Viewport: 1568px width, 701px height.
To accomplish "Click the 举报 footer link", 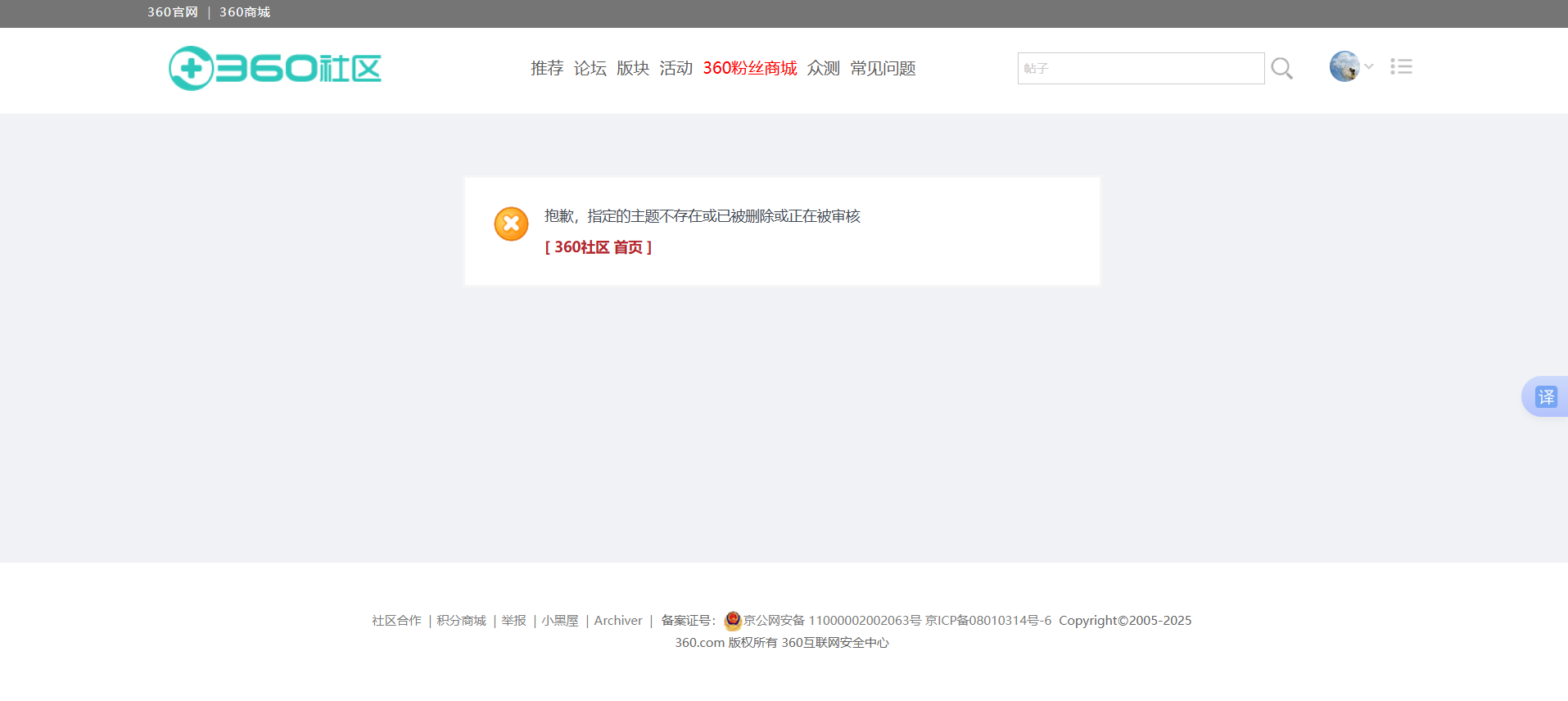I will tap(514, 621).
